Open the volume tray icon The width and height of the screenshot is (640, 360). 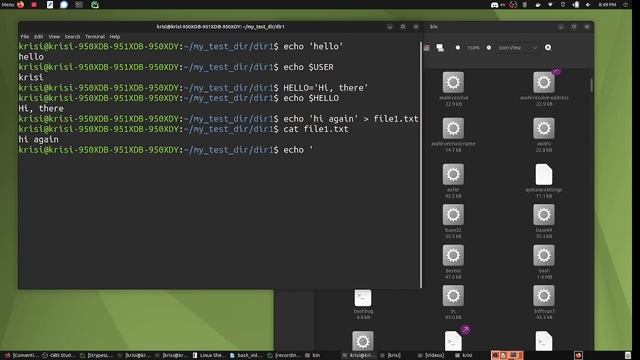click(x=588, y=4)
